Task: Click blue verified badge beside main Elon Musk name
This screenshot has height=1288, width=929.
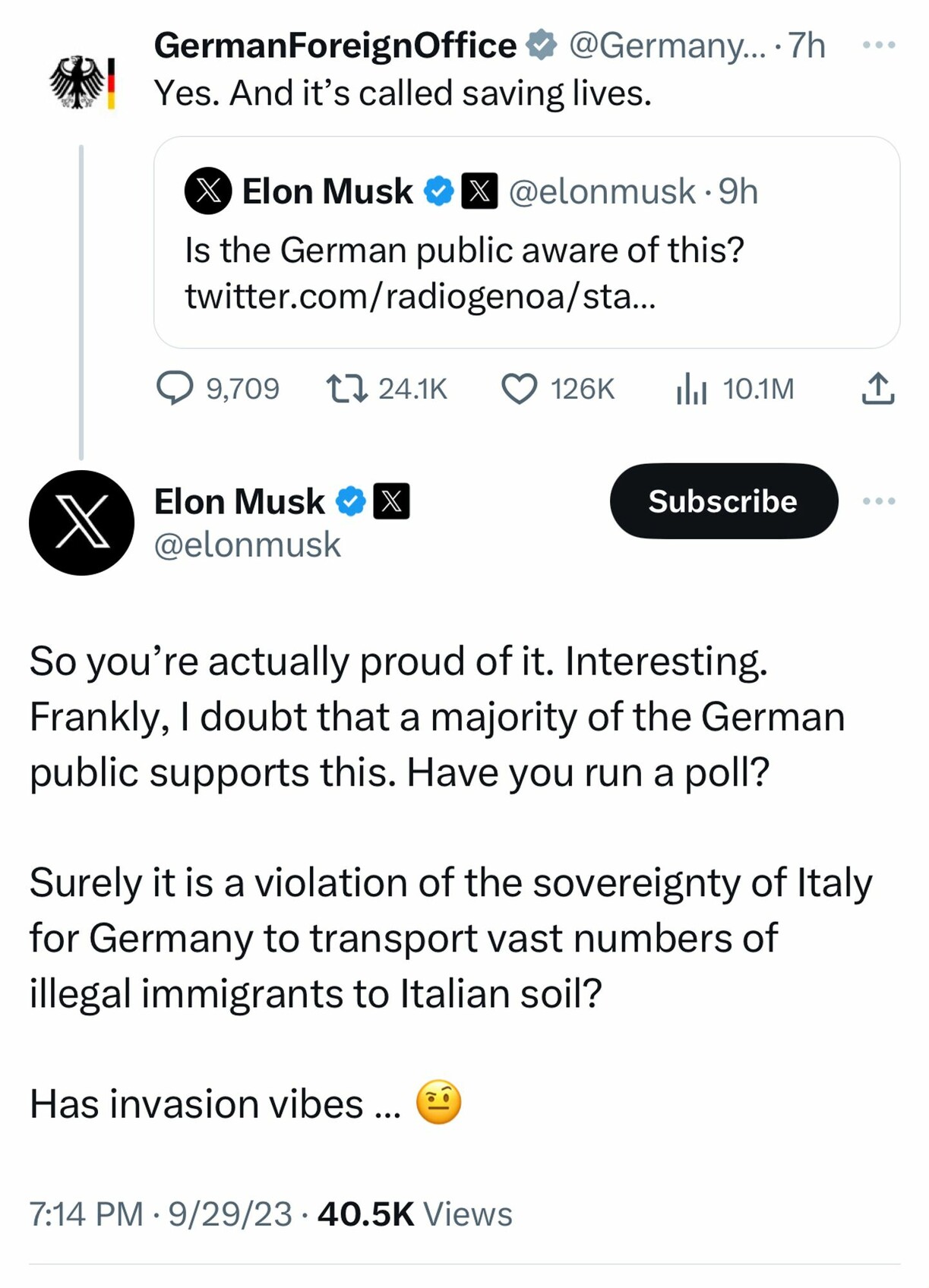Action: 351,501
